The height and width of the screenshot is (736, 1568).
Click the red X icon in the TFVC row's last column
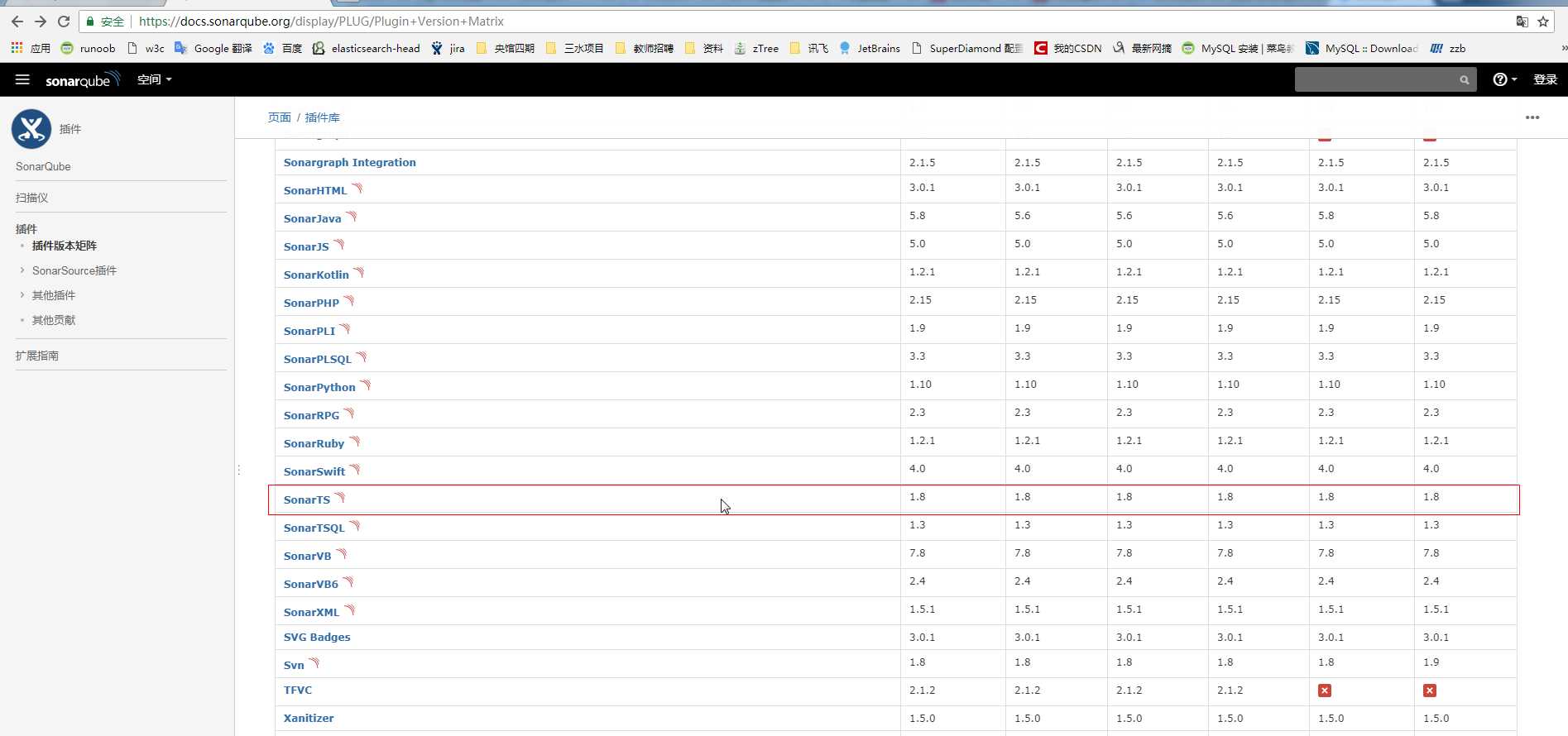[x=1430, y=691]
